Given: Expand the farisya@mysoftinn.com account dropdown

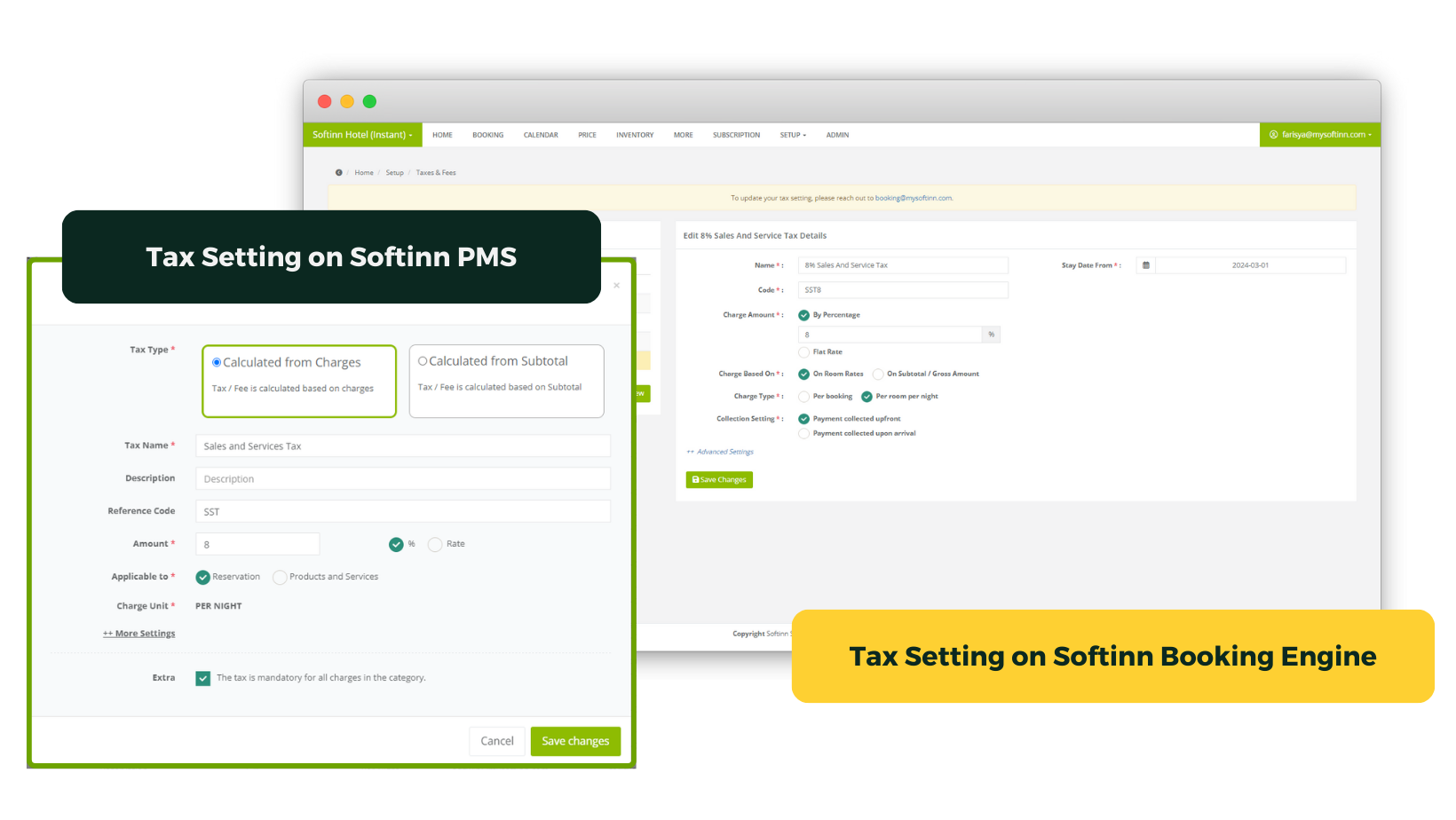Looking at the screenshot, I should click(x=1320, y=135).
